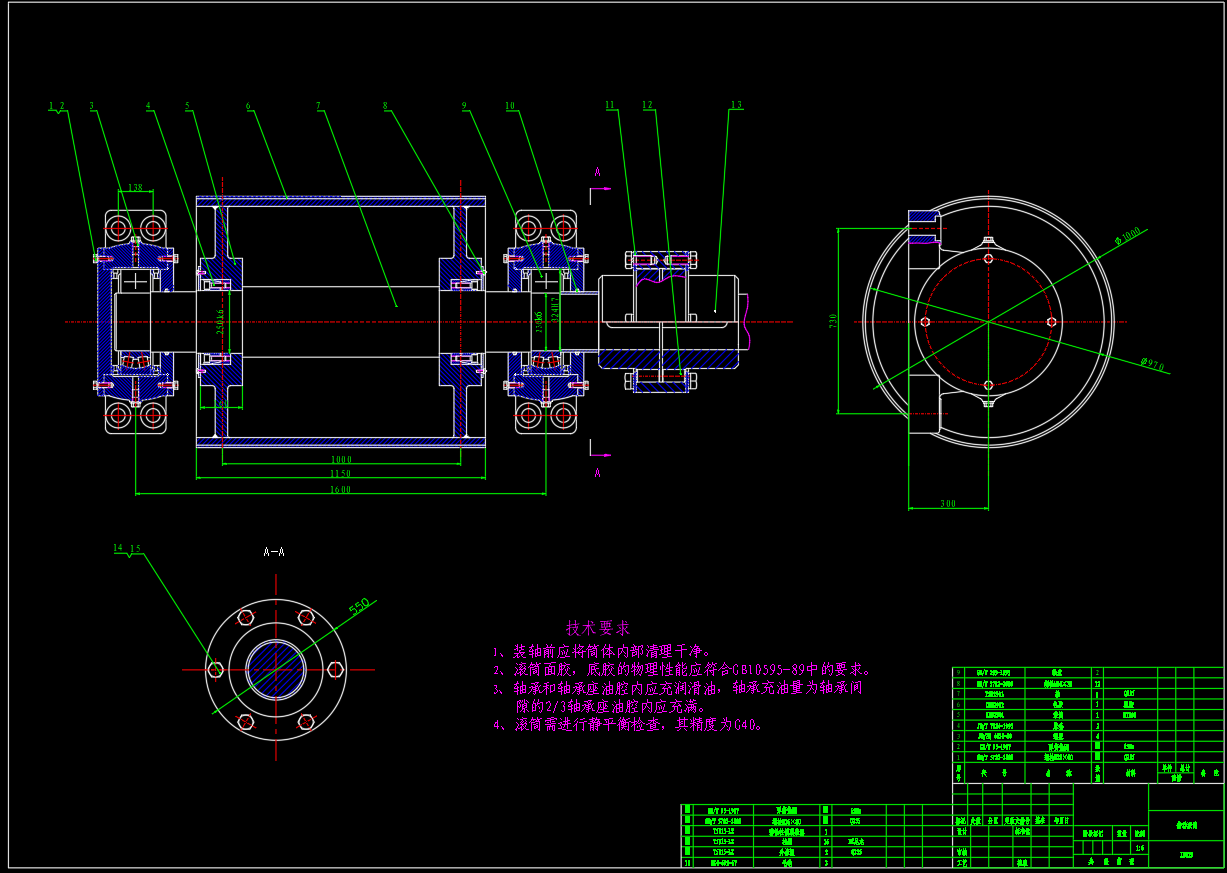Select the upper section marker A
1227x873 pixels.
pos(597,173)
